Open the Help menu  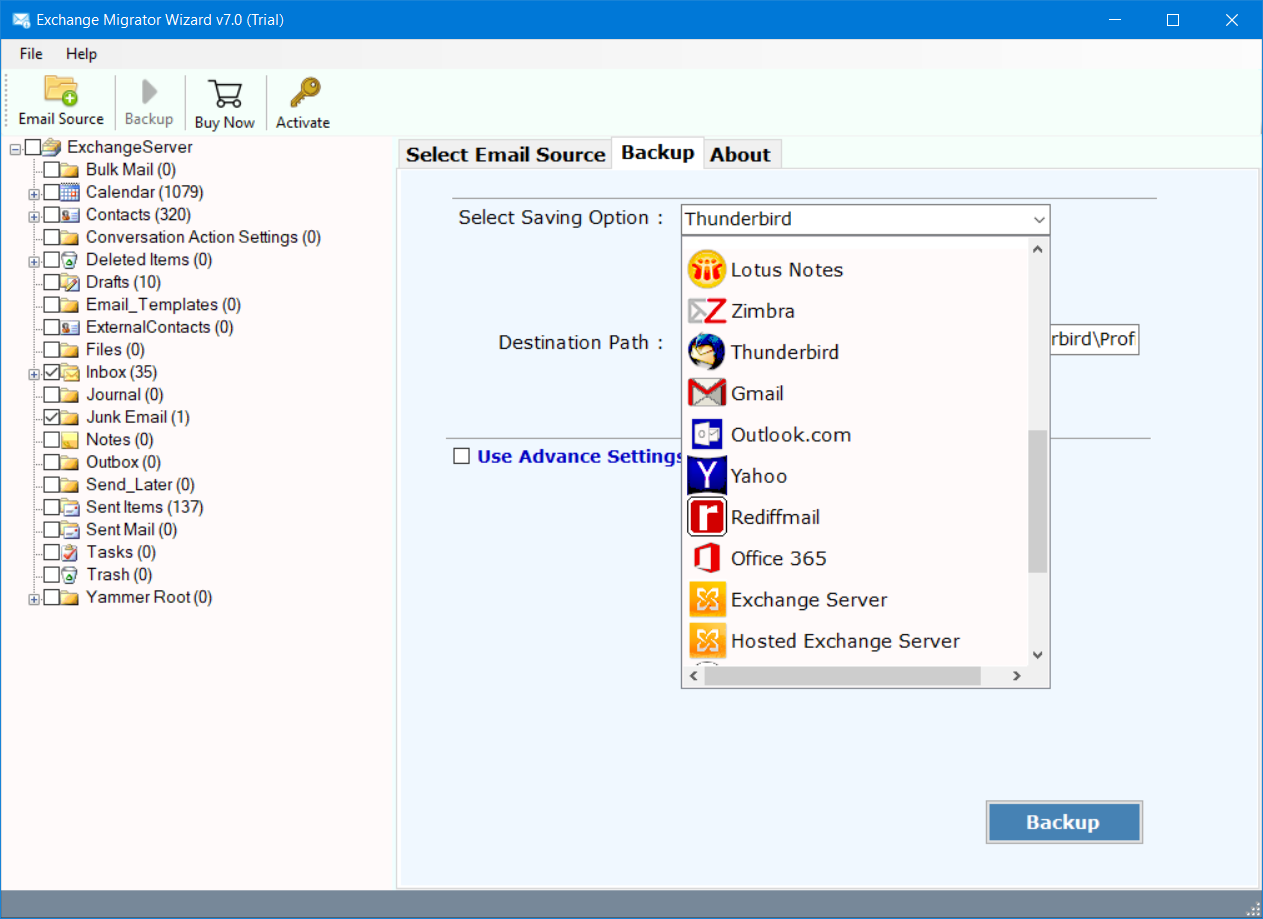[82, 54]
